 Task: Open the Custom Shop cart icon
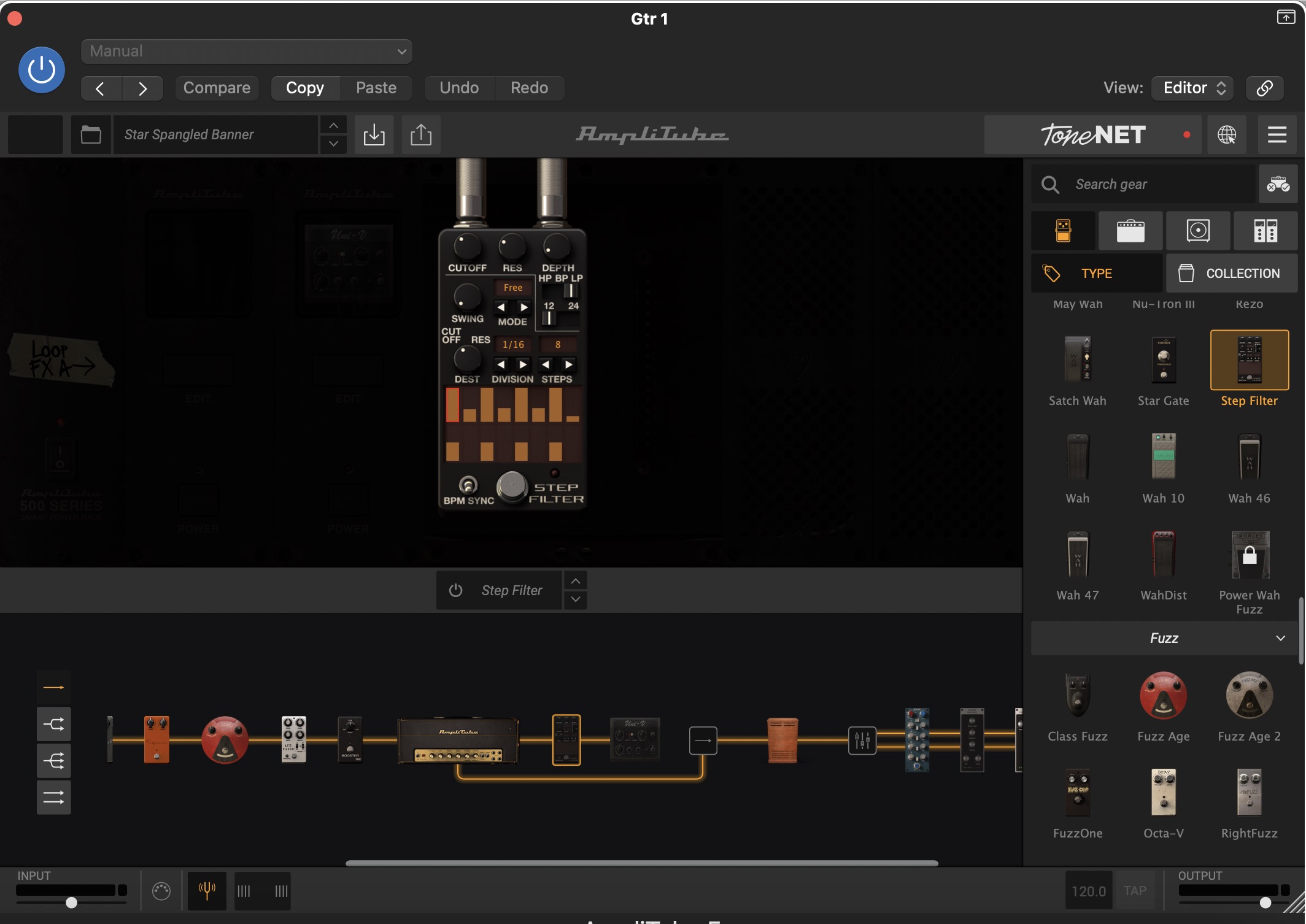(1278, 184)
